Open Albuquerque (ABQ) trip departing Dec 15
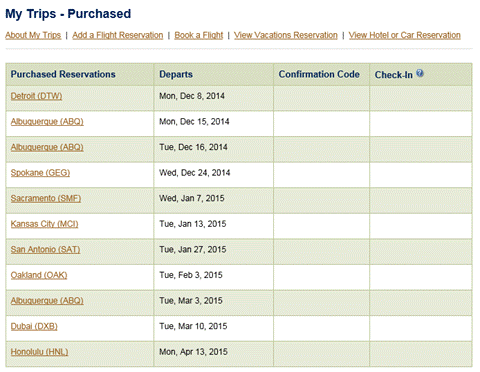The width and height of the screenshot is (480, 372). 47,122
